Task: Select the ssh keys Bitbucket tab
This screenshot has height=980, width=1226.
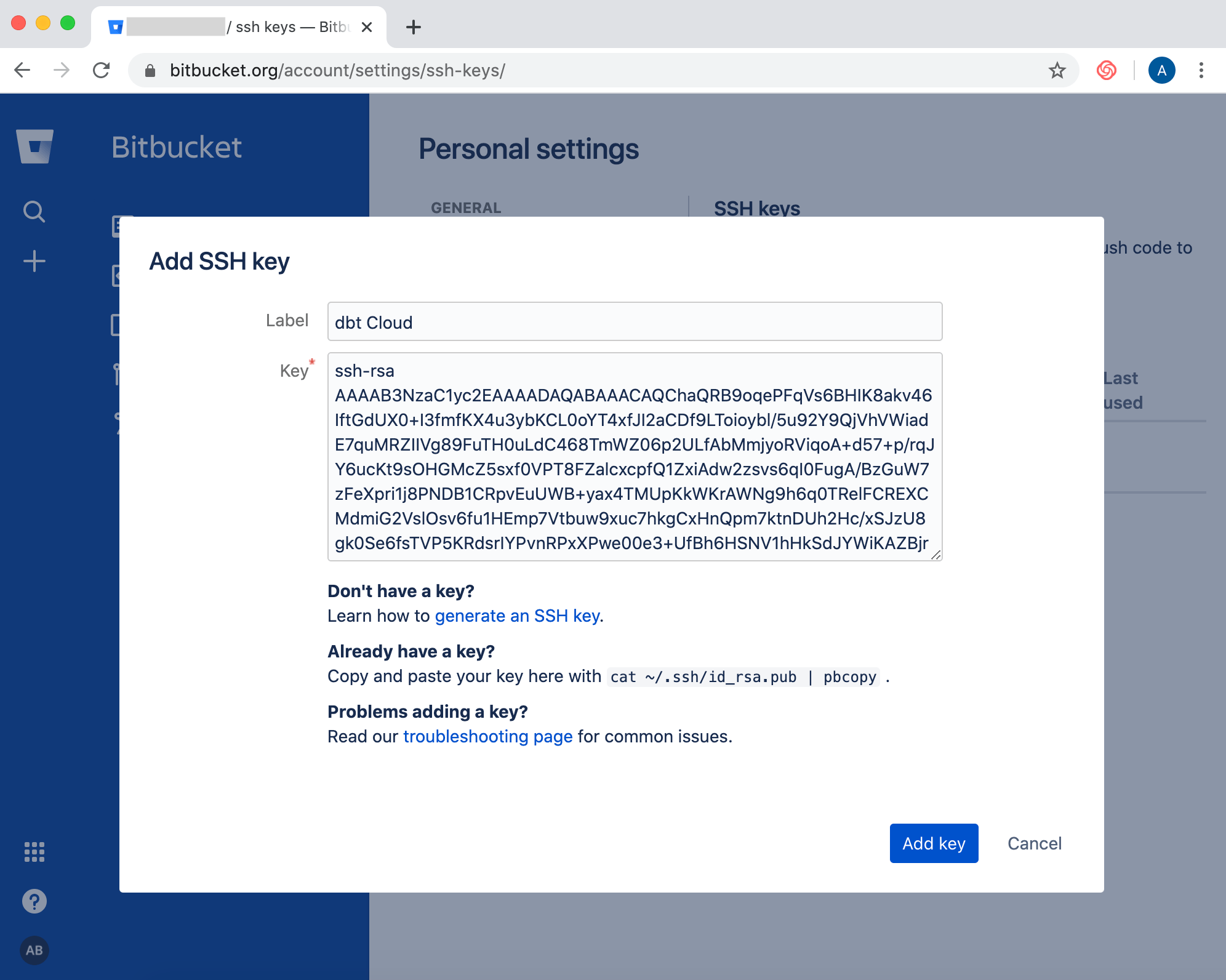Action: coord(239,27)
